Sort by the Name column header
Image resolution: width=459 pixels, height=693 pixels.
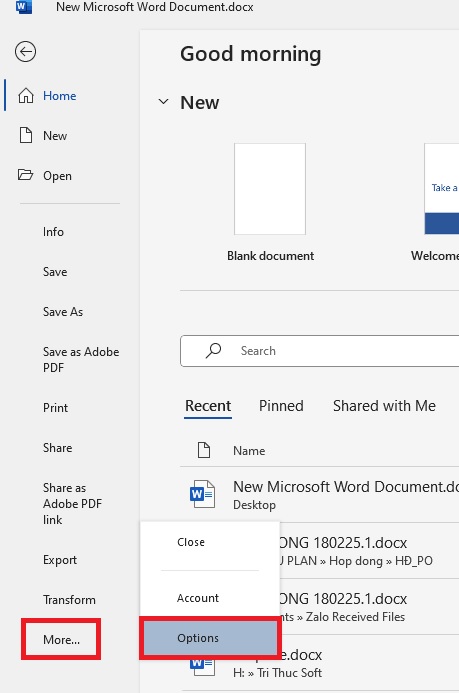pos(249,450)
